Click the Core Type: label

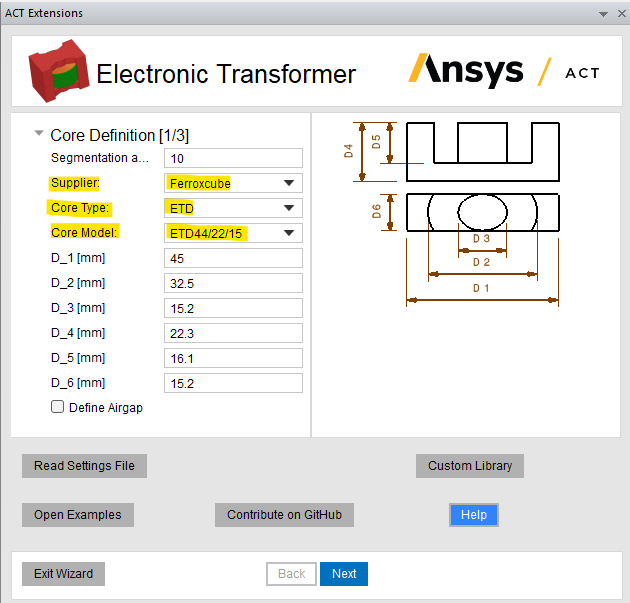pyautogui.click(x=80, y=208)
